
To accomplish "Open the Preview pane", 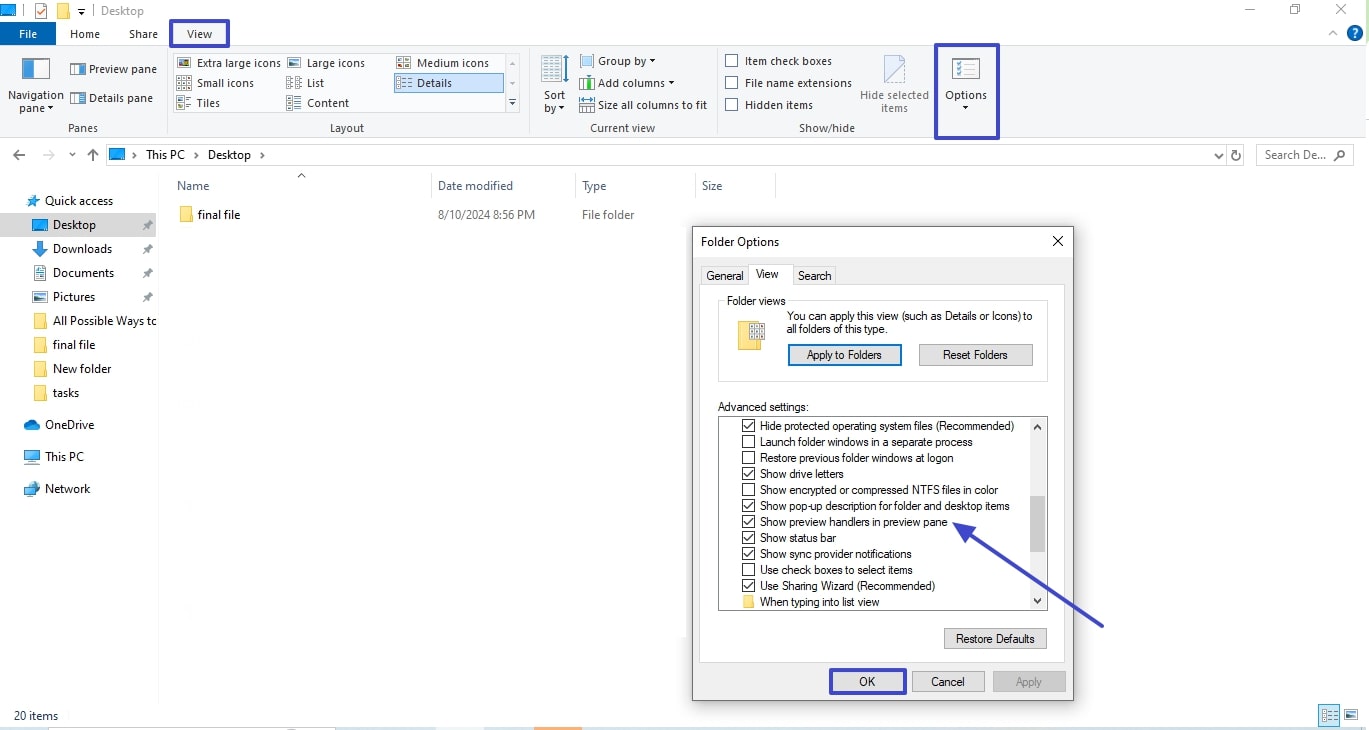I will coord(113,68).
